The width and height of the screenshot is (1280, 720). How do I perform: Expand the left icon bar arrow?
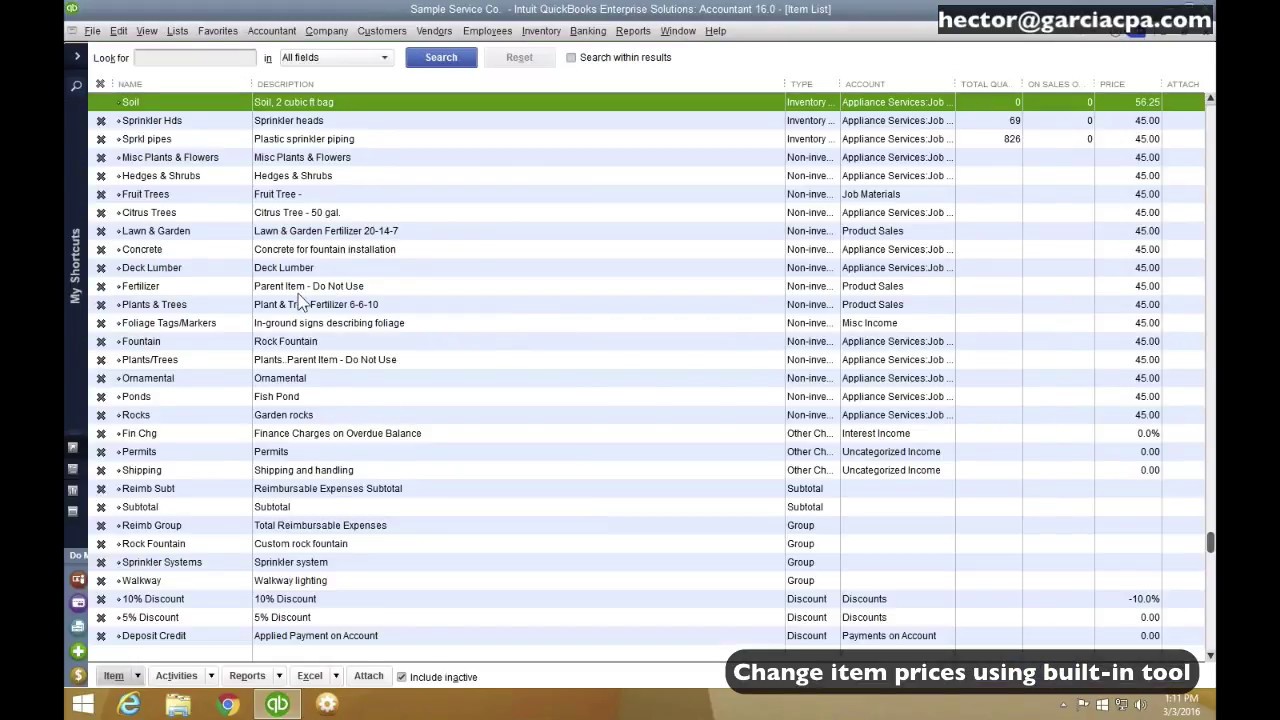point(77,57)
